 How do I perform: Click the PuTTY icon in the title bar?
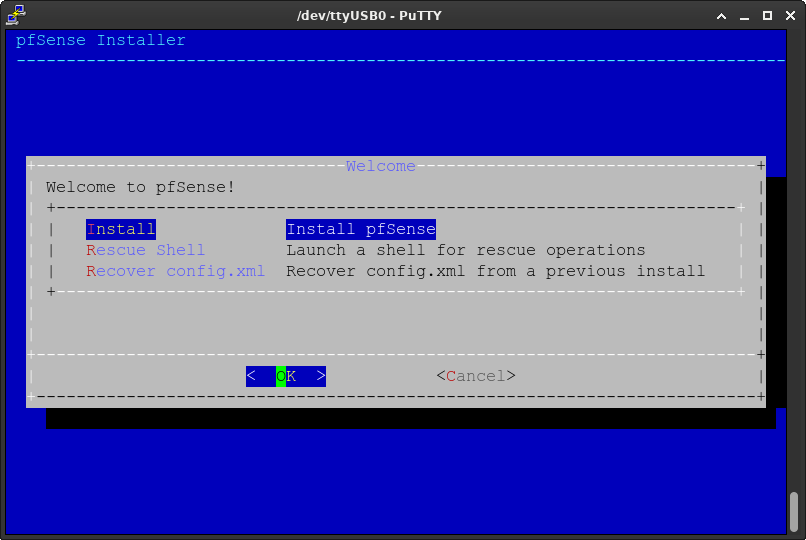click(16, 15)
